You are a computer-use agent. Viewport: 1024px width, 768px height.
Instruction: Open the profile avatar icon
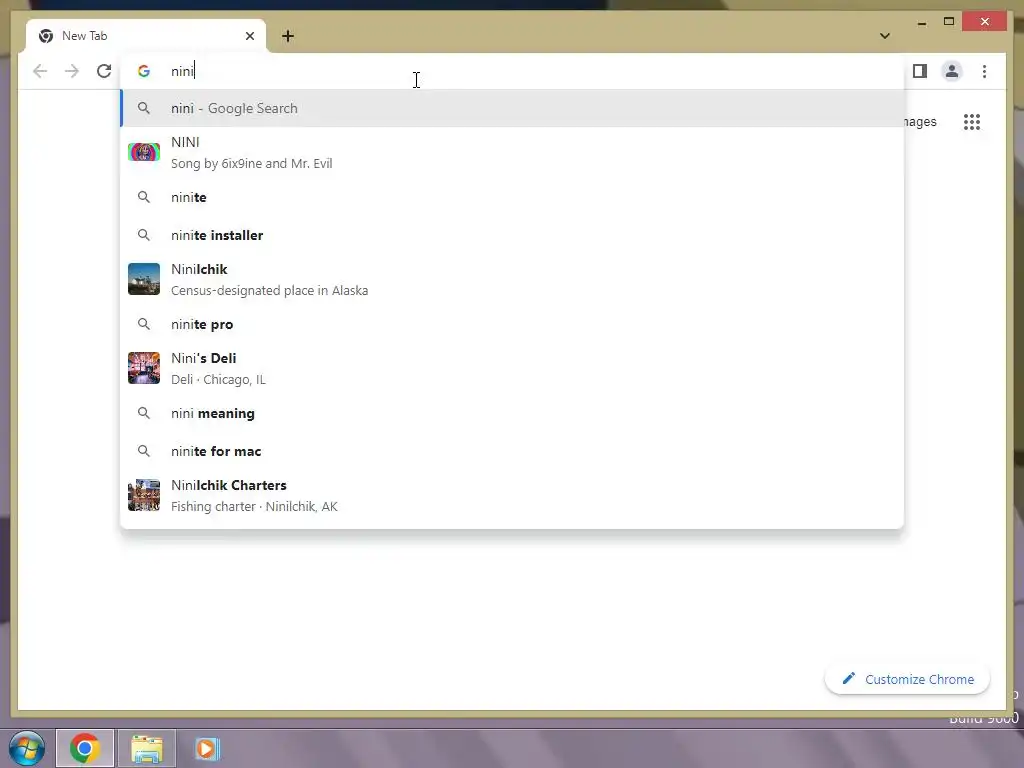(952, 71)
